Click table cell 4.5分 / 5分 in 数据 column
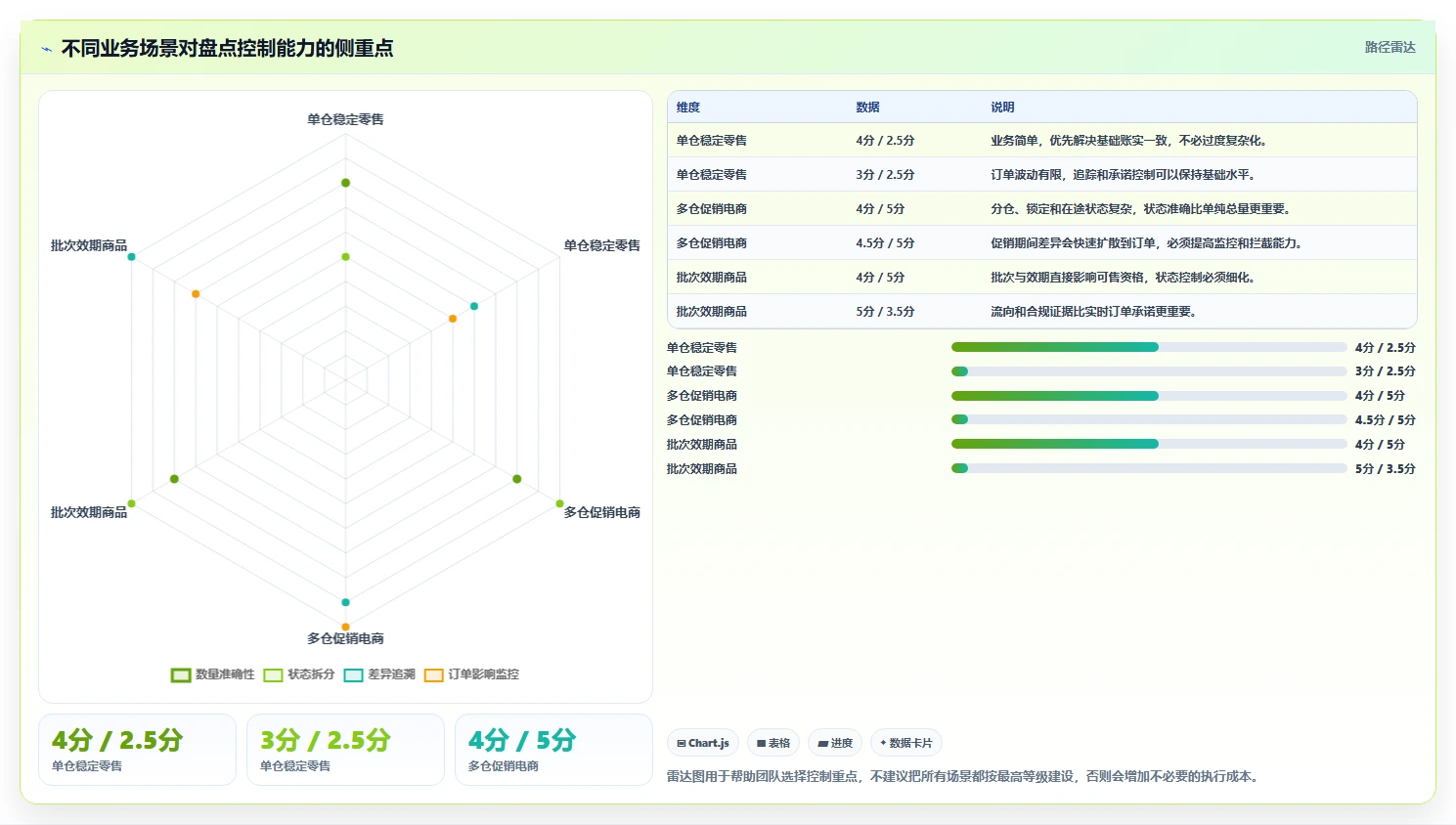This screenshot has height=825, width=1456. coord(885,243)
